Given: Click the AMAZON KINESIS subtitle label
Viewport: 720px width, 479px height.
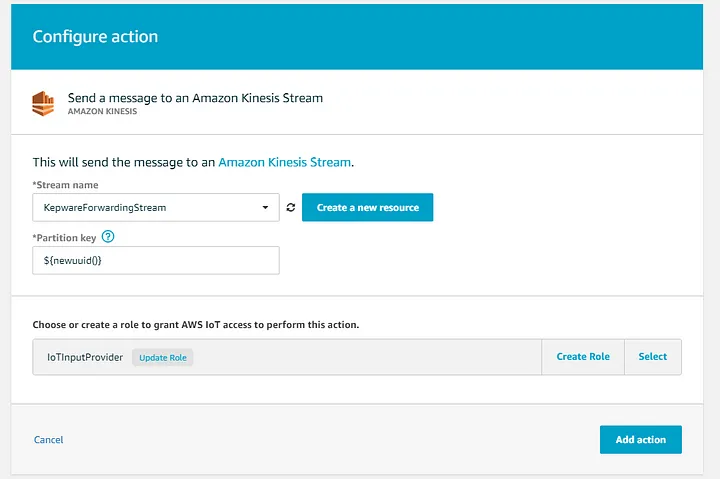Looking at the screenshot, I should 102,111.
